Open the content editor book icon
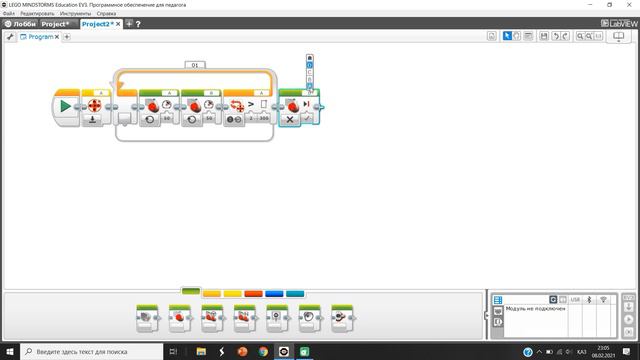 pos(619,36)
